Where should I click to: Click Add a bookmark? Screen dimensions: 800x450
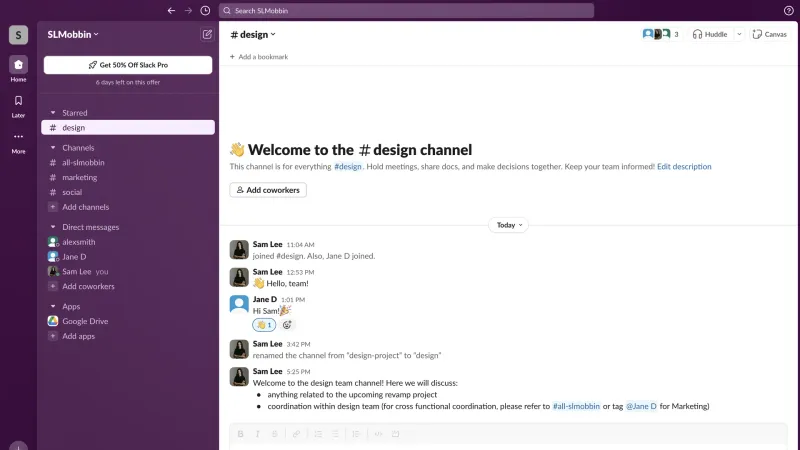(x=259, y=57)
